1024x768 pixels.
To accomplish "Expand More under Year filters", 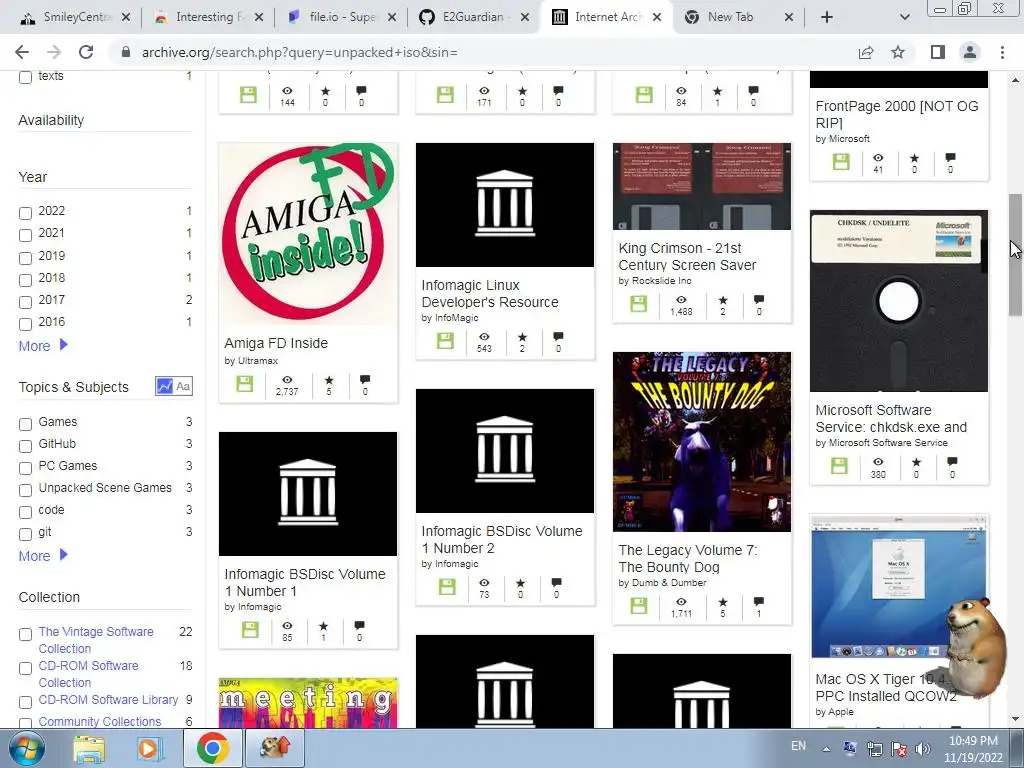I will [x=43, y=345].
